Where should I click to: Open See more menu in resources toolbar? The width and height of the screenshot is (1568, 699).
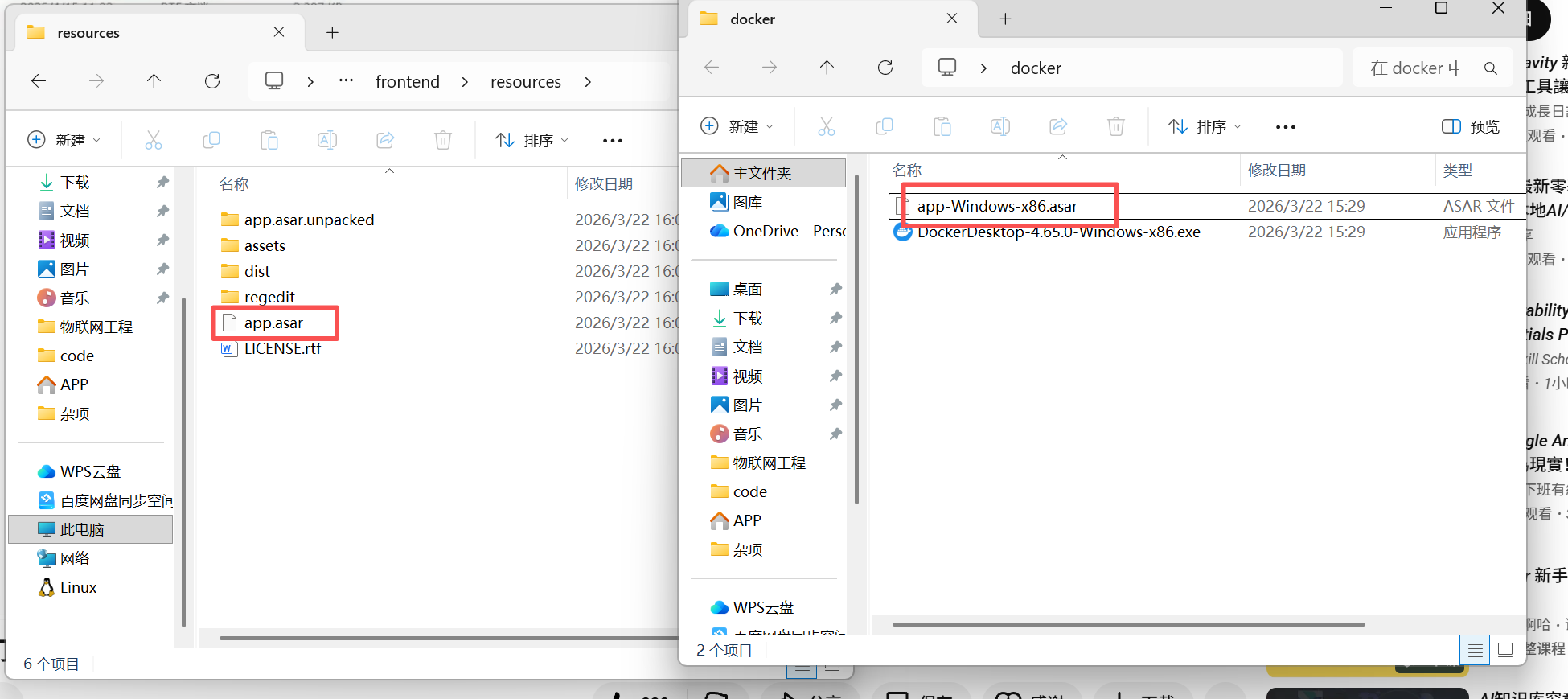click(x=613, y=141)
